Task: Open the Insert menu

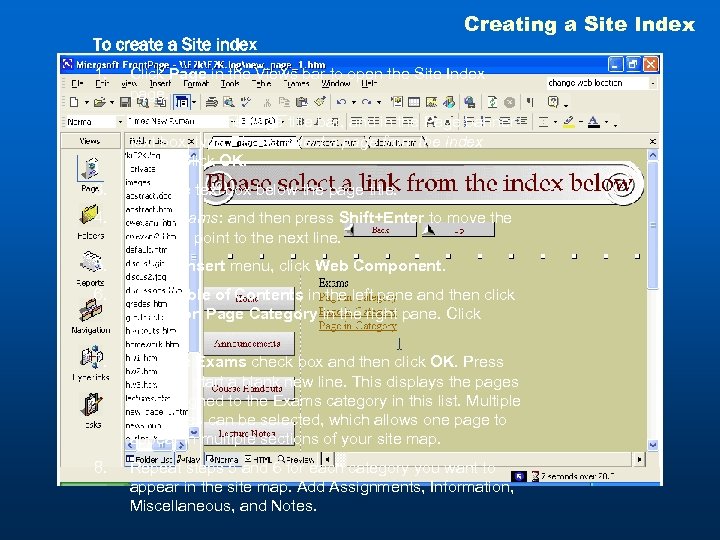Action: pyautogui.click(x=160, y=84)
